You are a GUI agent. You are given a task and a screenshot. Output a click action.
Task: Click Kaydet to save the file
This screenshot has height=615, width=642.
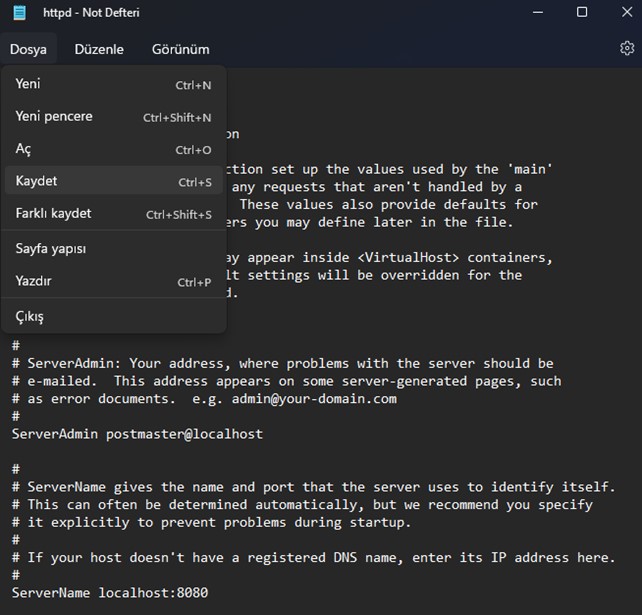[x=114, y=181]
